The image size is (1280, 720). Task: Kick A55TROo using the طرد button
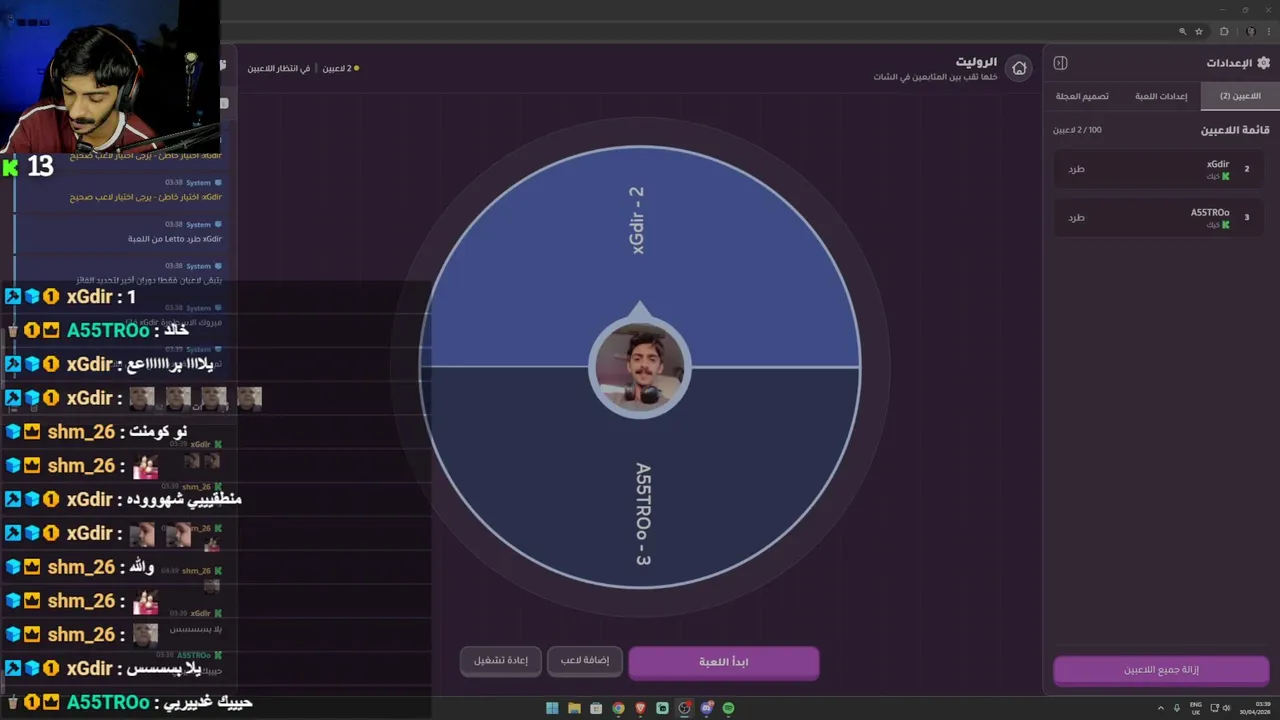[1076, 217]
